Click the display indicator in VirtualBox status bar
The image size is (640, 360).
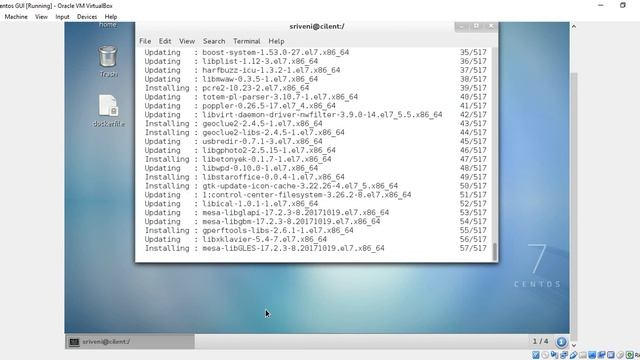592,355
